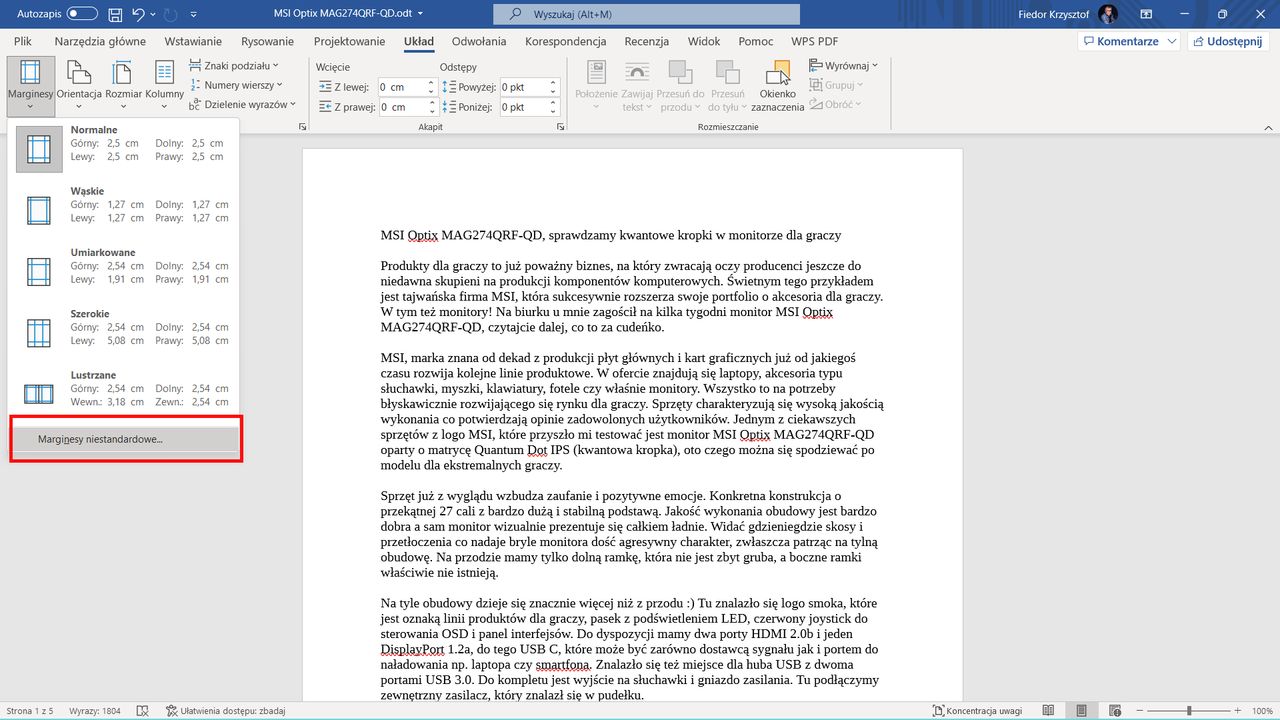
Task: Open the Okienko zaznaczenia pane
Action: tap(778, 85)
